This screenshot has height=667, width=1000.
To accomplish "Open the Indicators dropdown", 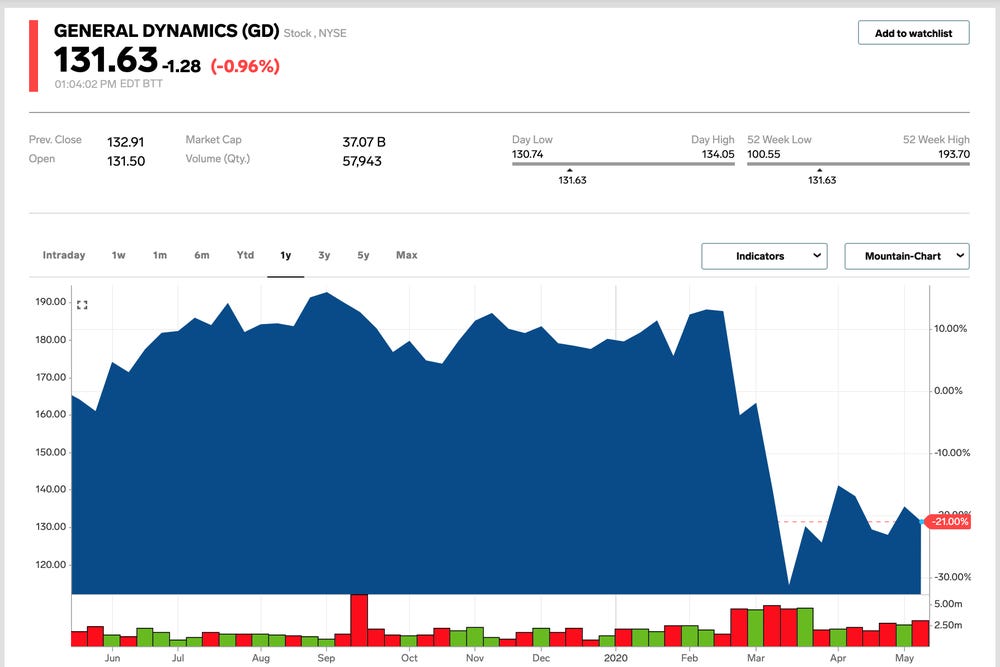I will [x=764, y=256].
